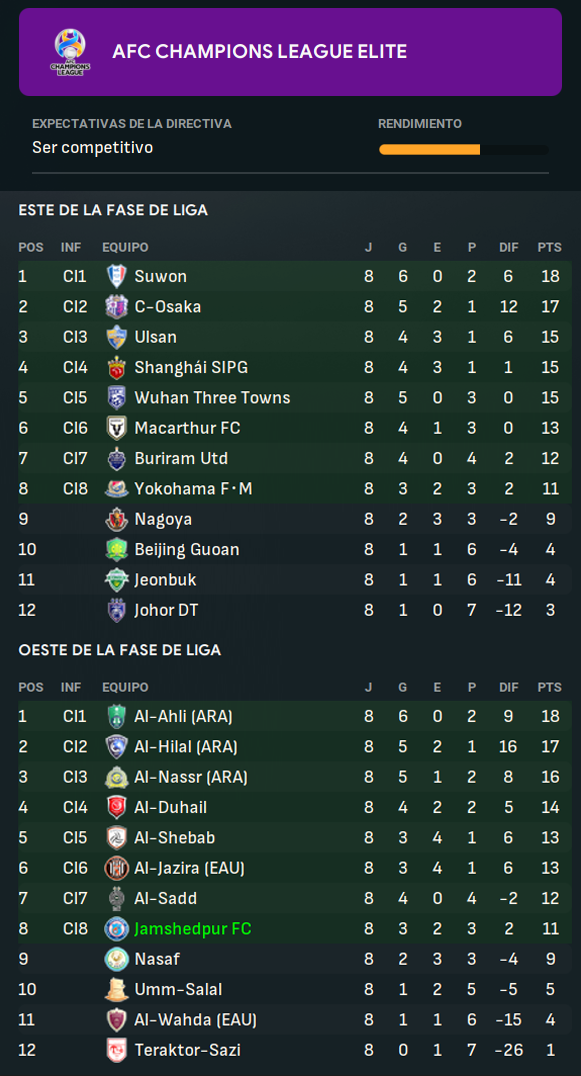This screenshot has height=1076, width=581.
Task: Click the Jamshedpur FC team name link
Action: coord(193,929)
